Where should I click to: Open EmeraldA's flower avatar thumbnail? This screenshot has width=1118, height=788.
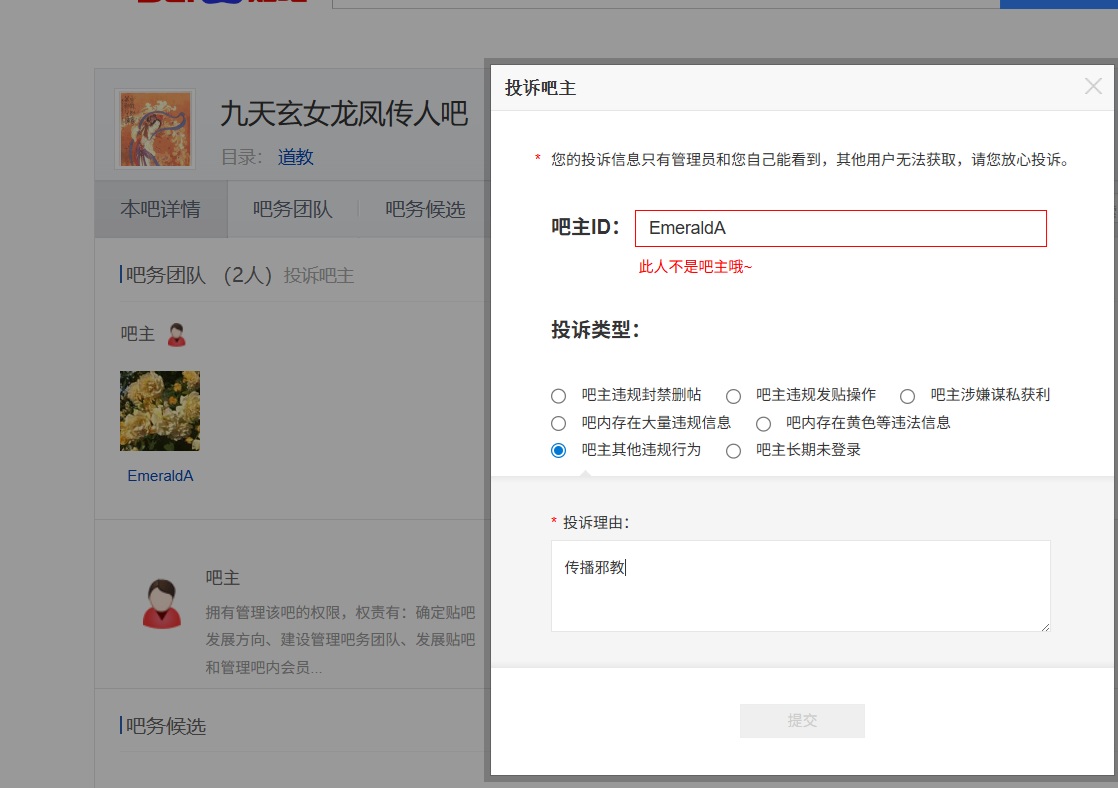tap(160, 411)
